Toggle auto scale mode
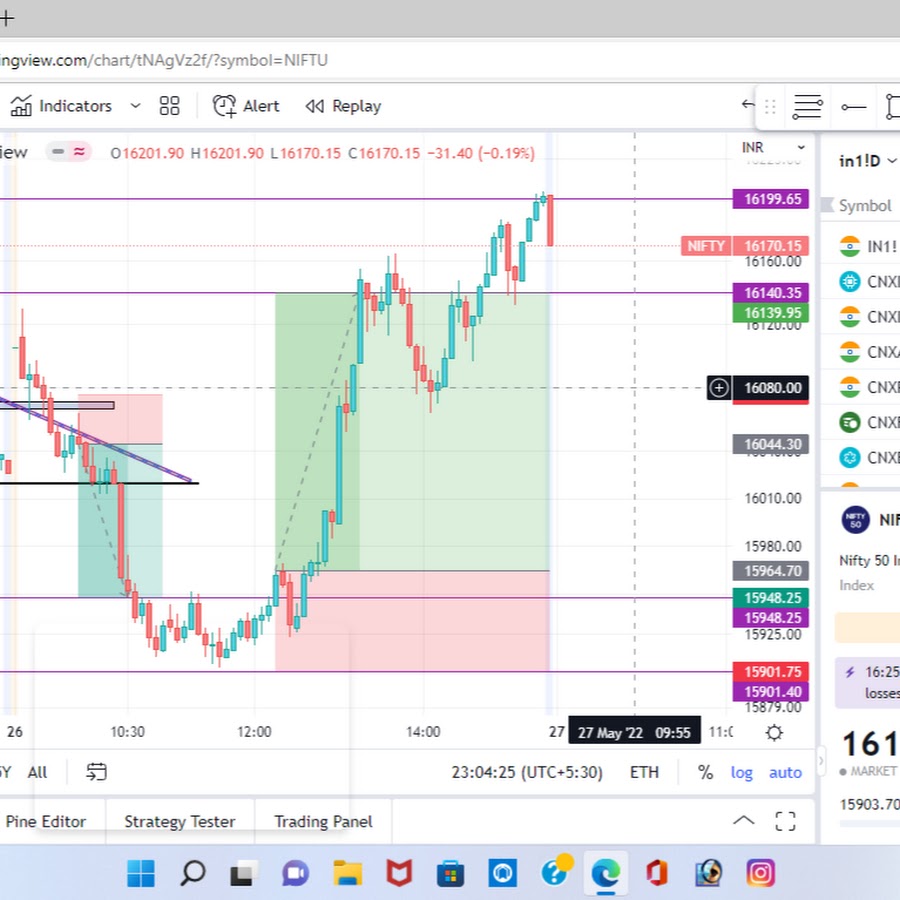The width and height of the screenshot is (900, 900). coord(785,772)
